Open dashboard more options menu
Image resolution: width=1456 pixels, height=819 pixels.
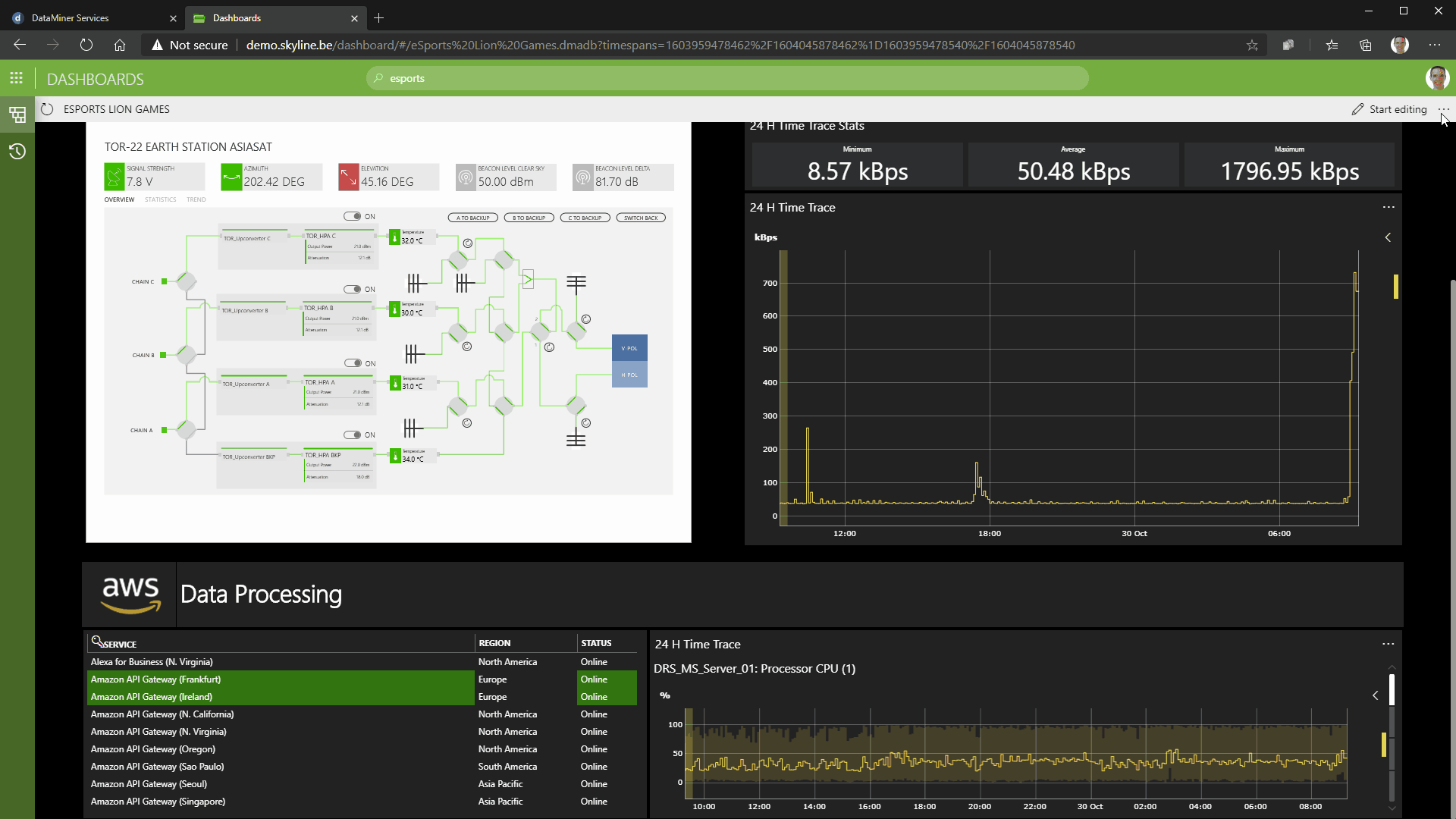(1443, 109)
